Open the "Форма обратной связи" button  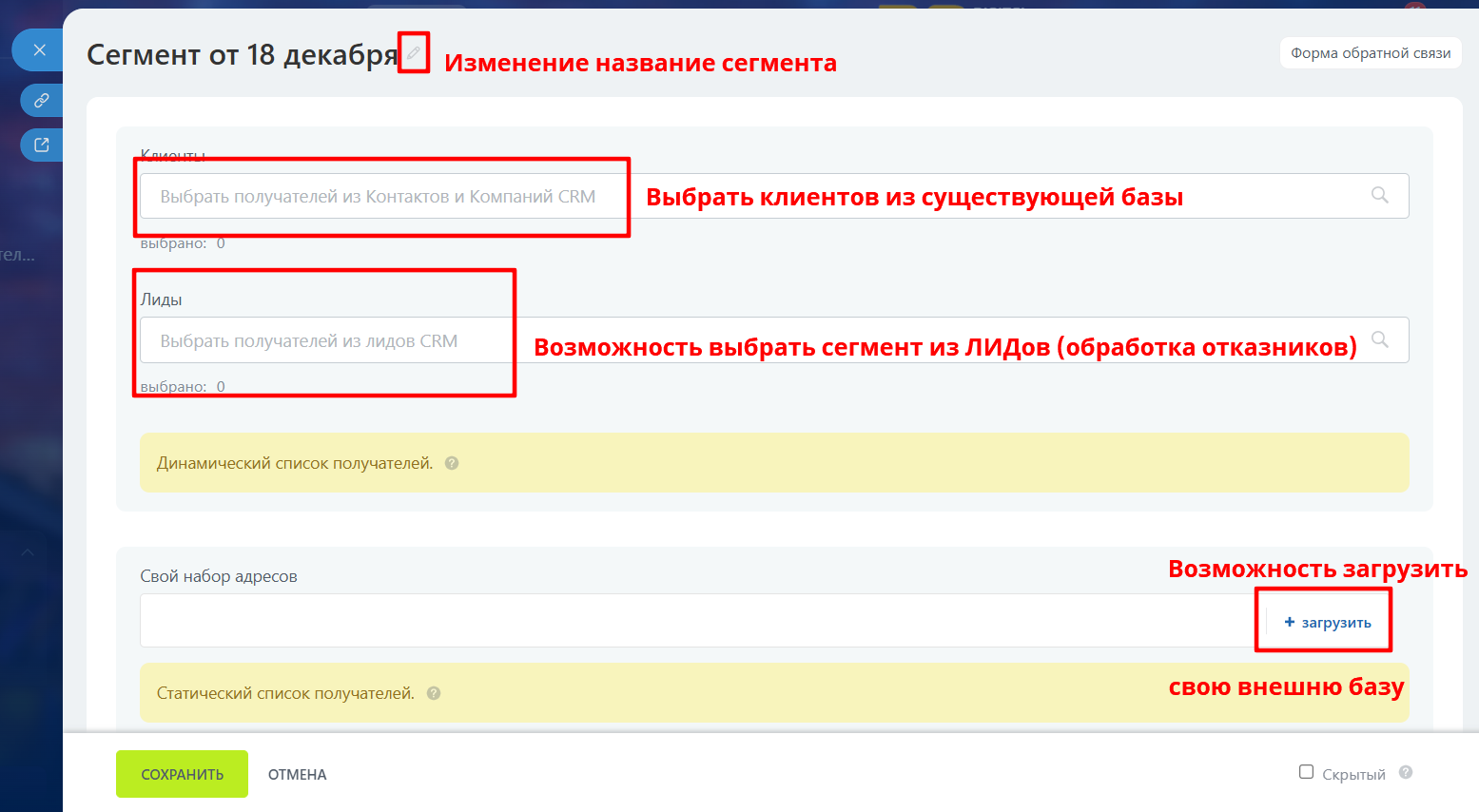point(1371,53)
